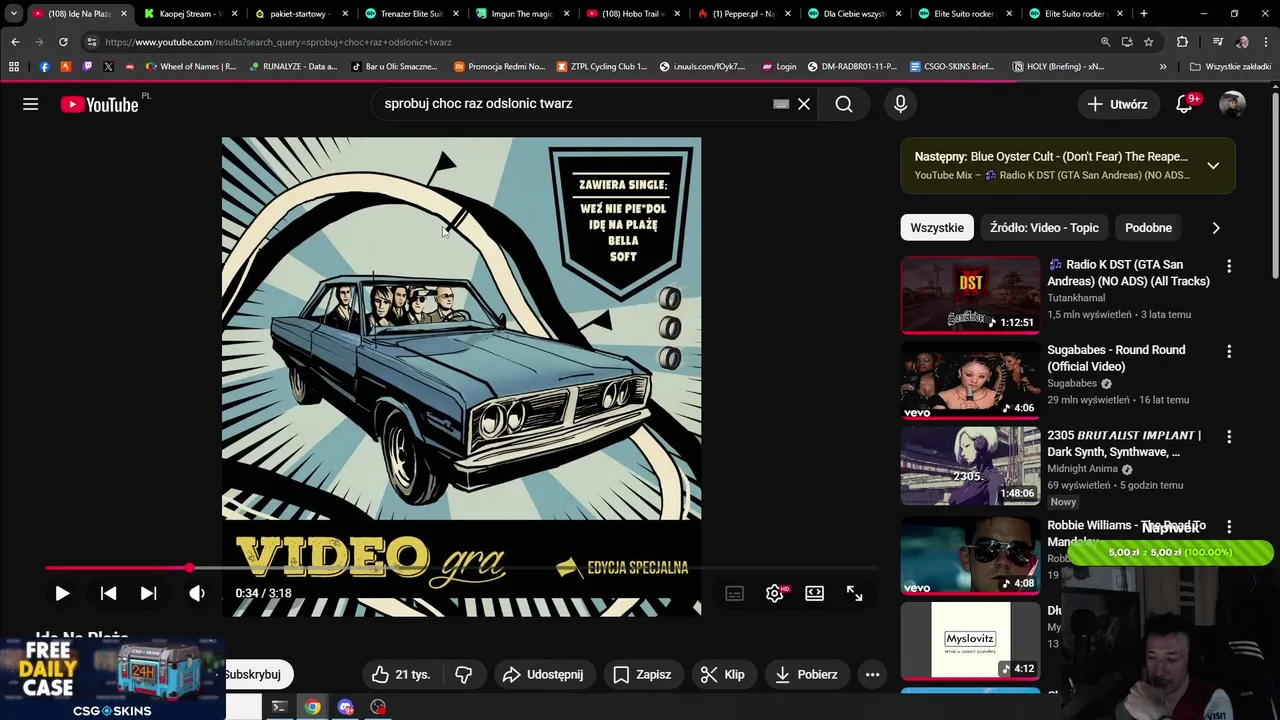The image size is (1280, 720).
Task: Create a clip with Klip
Action: click(x=722, y=675)
